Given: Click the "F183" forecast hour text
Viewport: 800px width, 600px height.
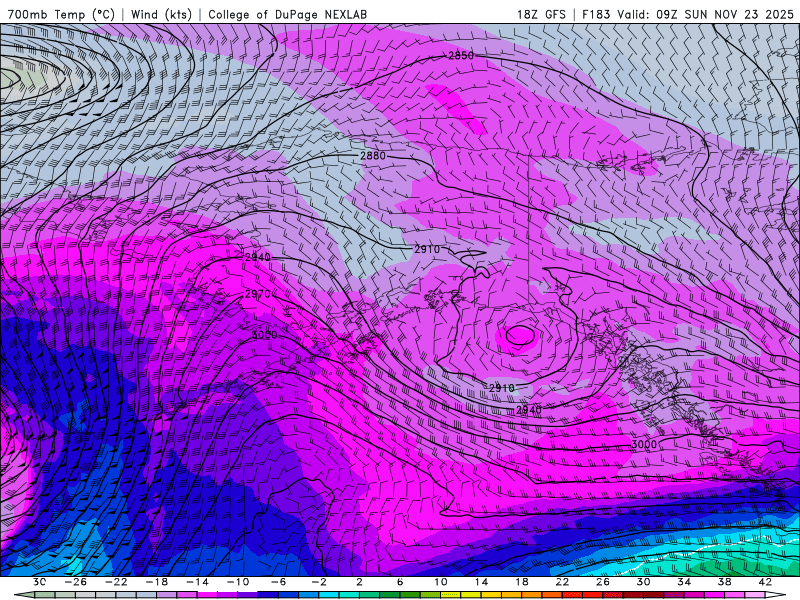Looking at the screenshot, I should pyautogui.click(x=596, y=14).
